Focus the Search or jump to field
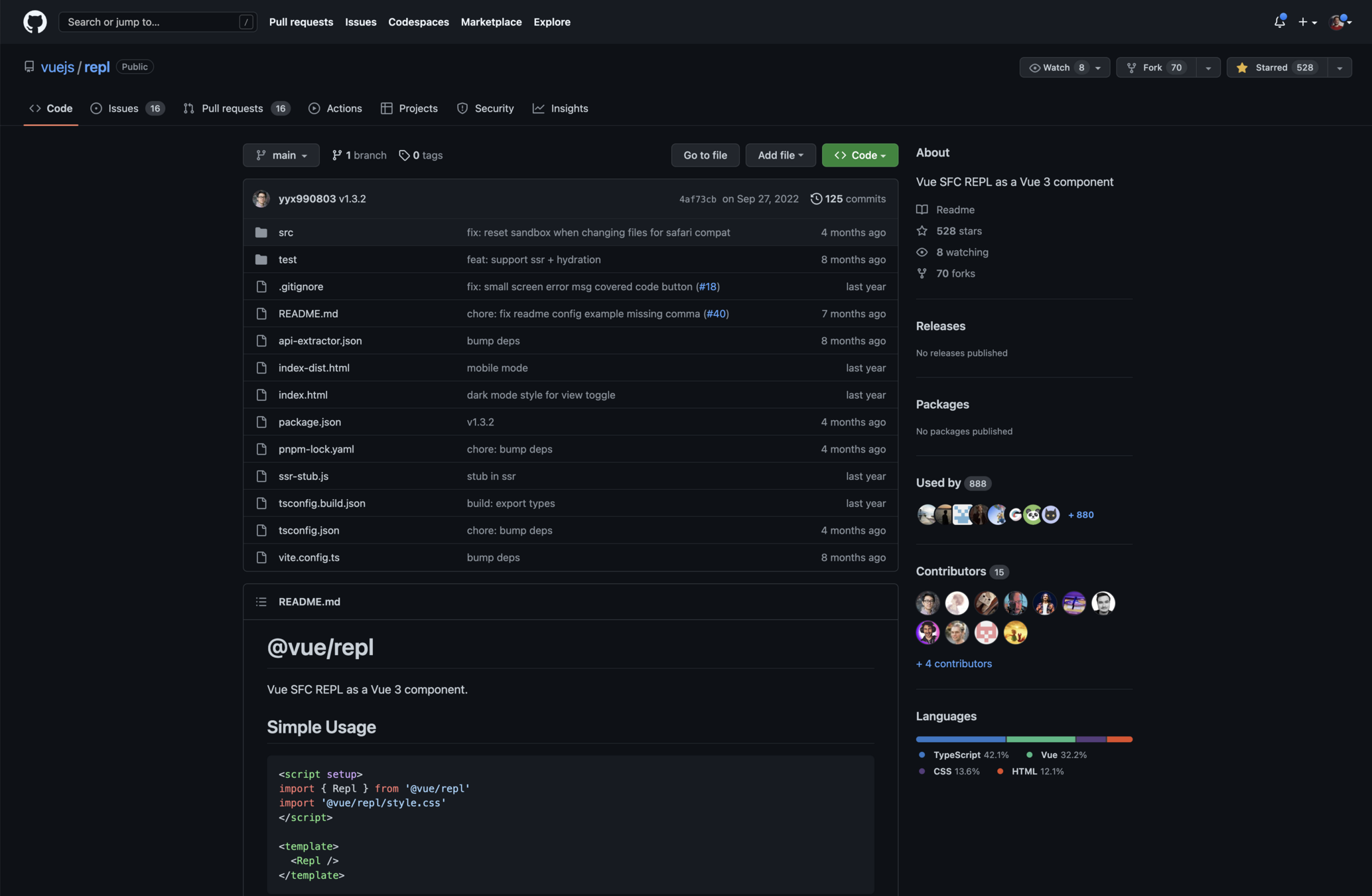The image size is (1372, 896). (x=153, y=22)
